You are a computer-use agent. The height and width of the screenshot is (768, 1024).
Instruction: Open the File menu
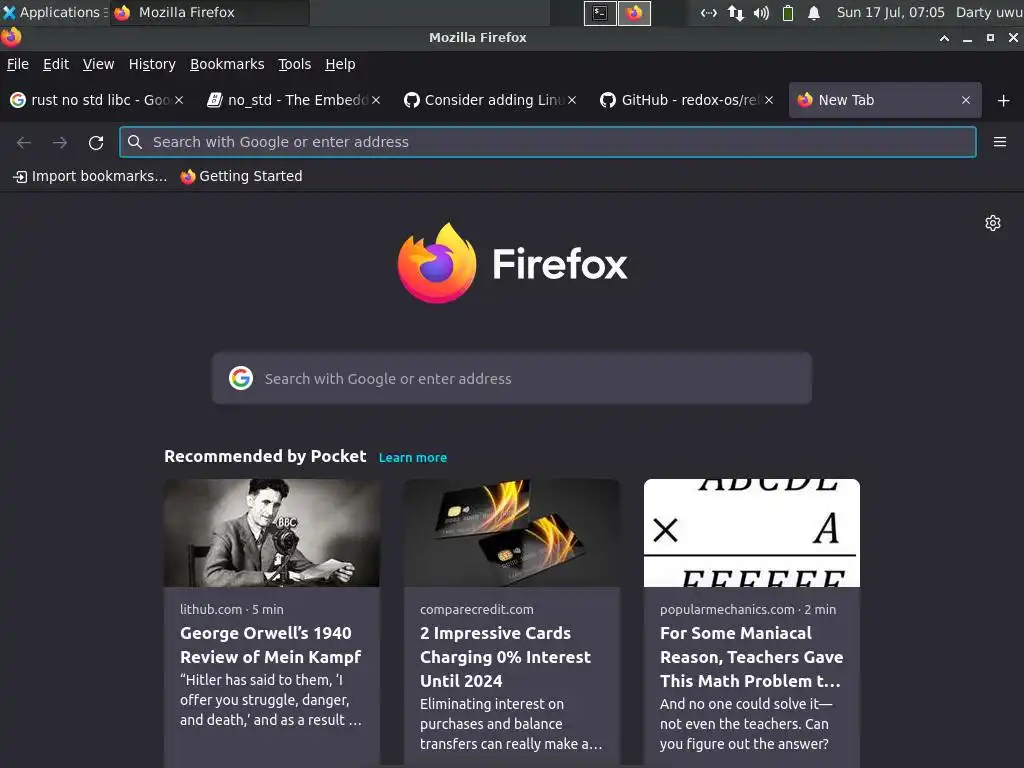coord(18,64)
